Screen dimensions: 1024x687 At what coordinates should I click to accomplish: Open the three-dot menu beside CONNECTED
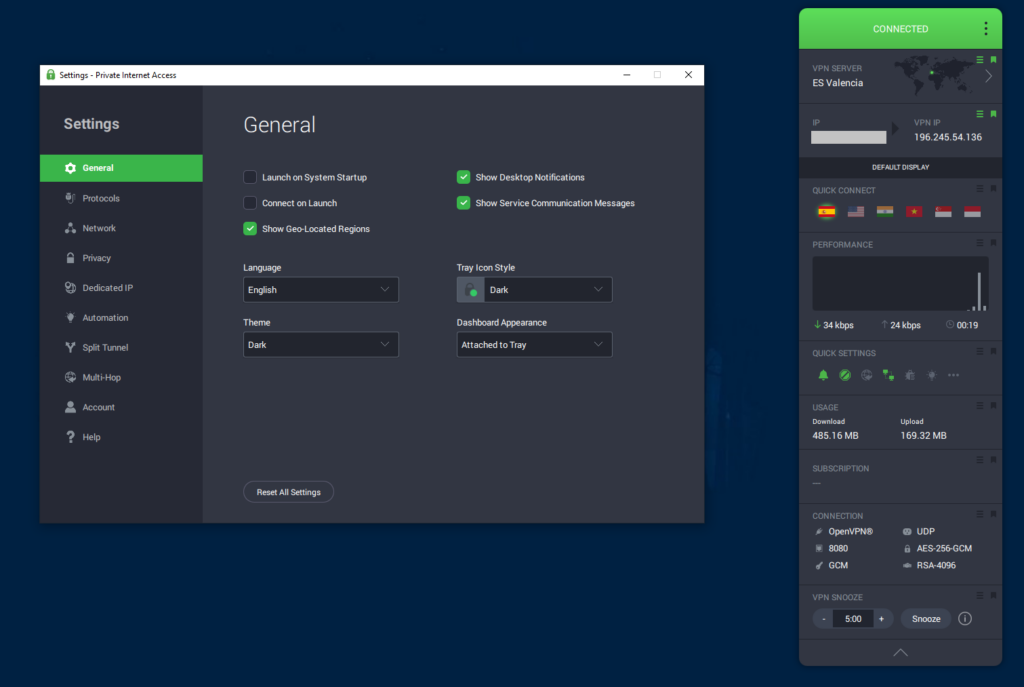click(985, 28)
